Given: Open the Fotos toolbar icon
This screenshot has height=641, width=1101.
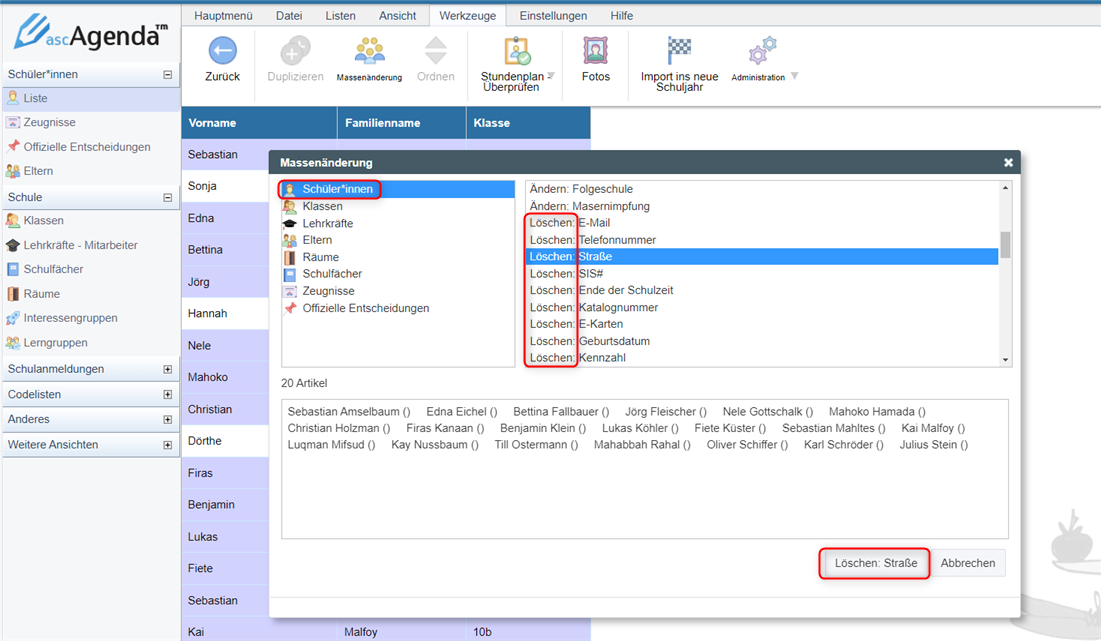Looking at the screenshot, I should tap(595, 51).
